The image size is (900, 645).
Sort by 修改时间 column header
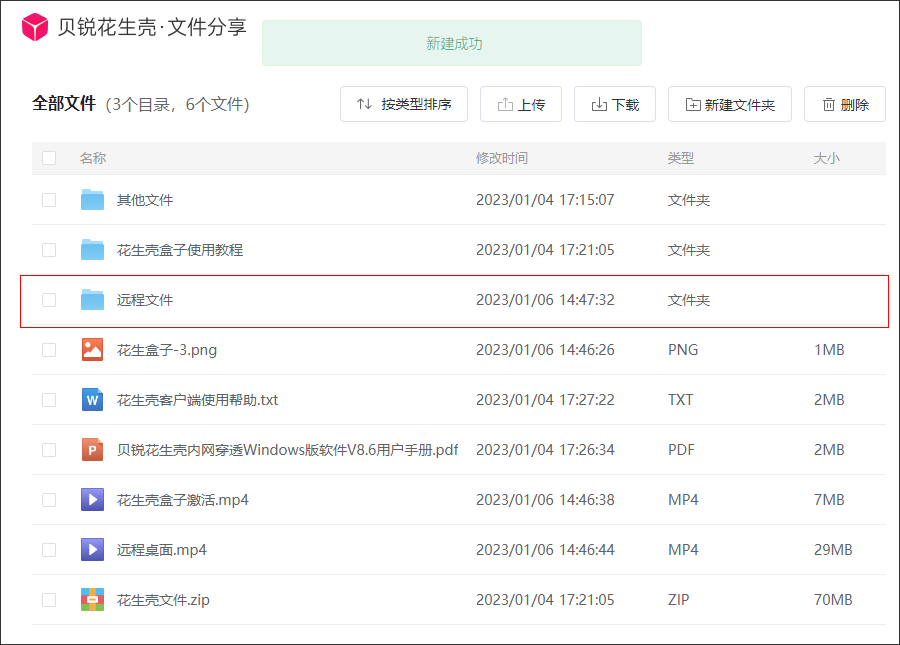pos(502,158)
